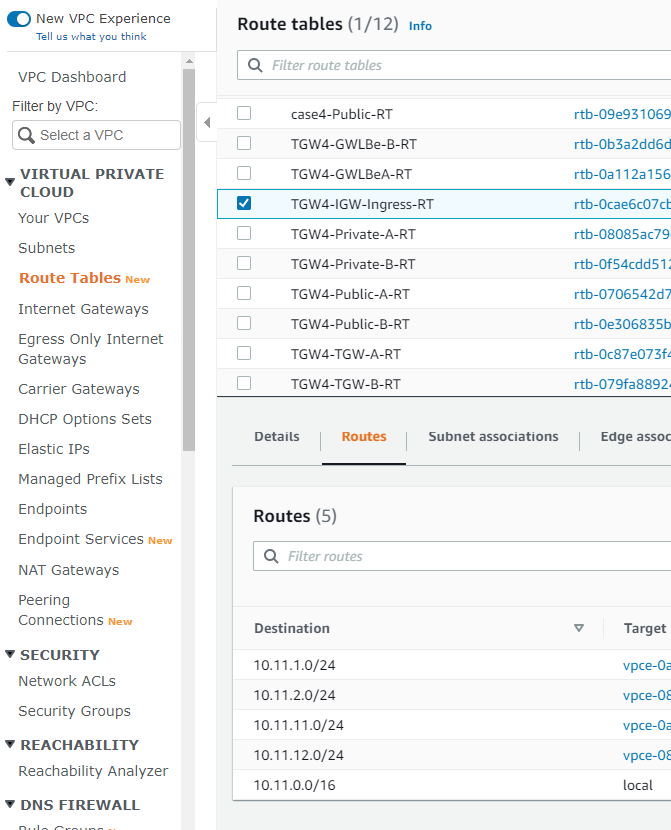Open Carrier Gateways page
Image resolution: width=671 pixels, height=830 pixels.
[x=79, y=389]
